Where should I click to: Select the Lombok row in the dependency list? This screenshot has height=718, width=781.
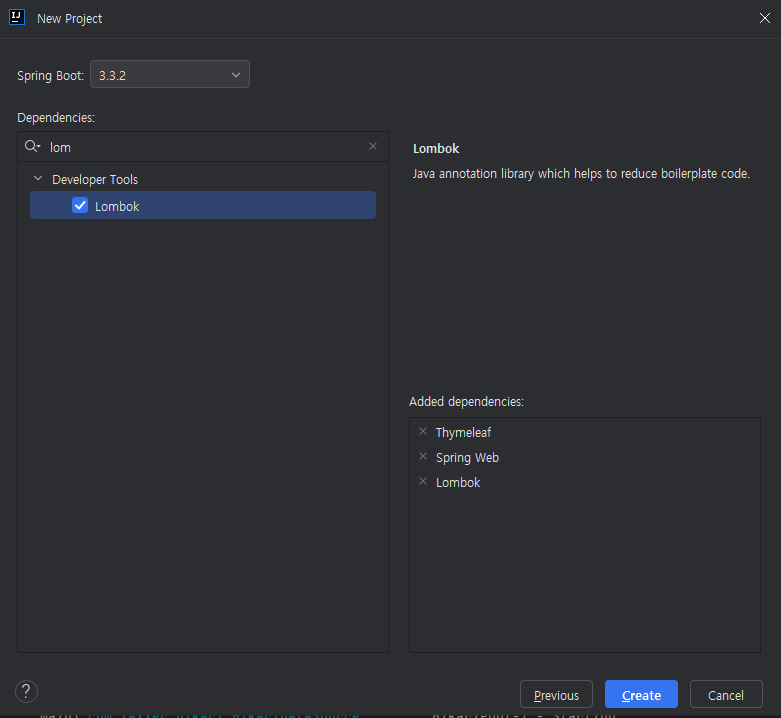click(203, 205)
